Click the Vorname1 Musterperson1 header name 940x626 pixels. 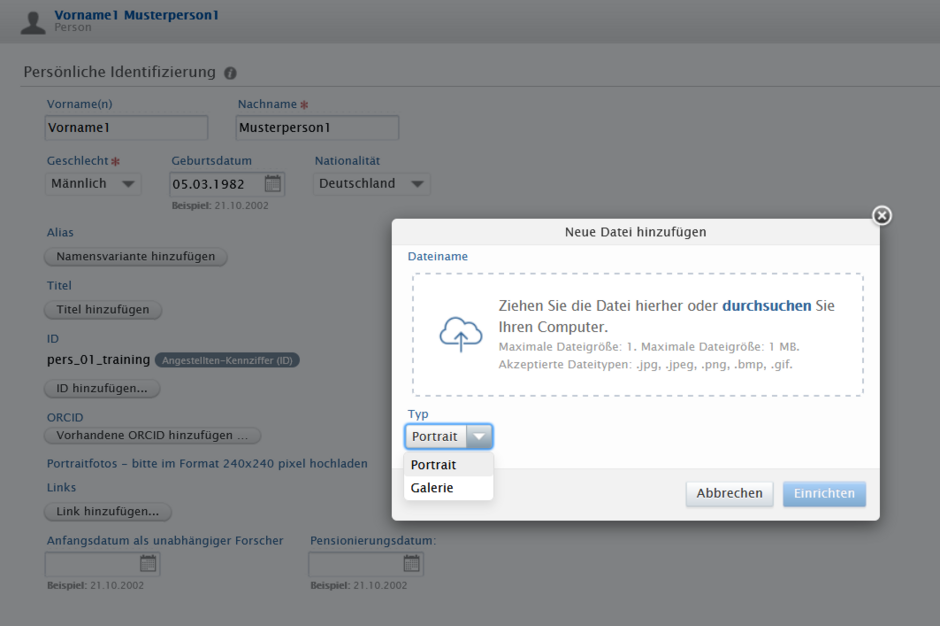click(x=137, y=15)
